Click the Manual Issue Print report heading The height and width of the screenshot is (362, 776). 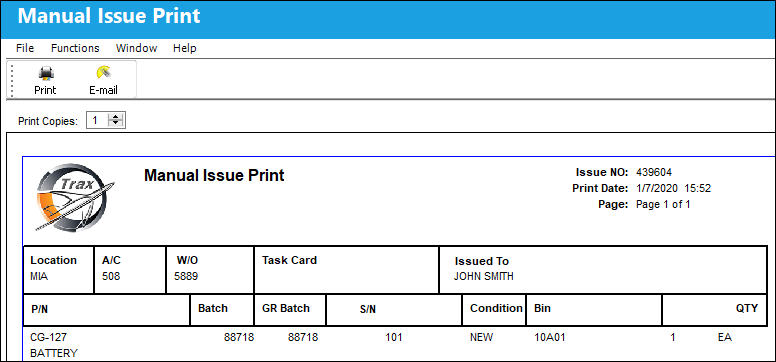(214, 175)
